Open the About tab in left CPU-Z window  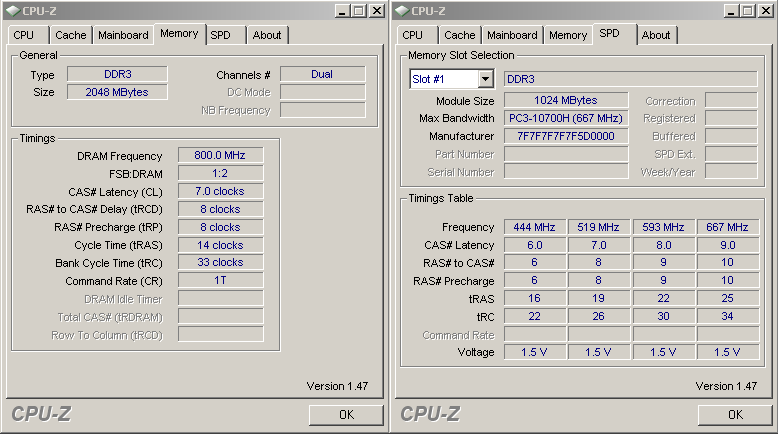tap(267, 35)
